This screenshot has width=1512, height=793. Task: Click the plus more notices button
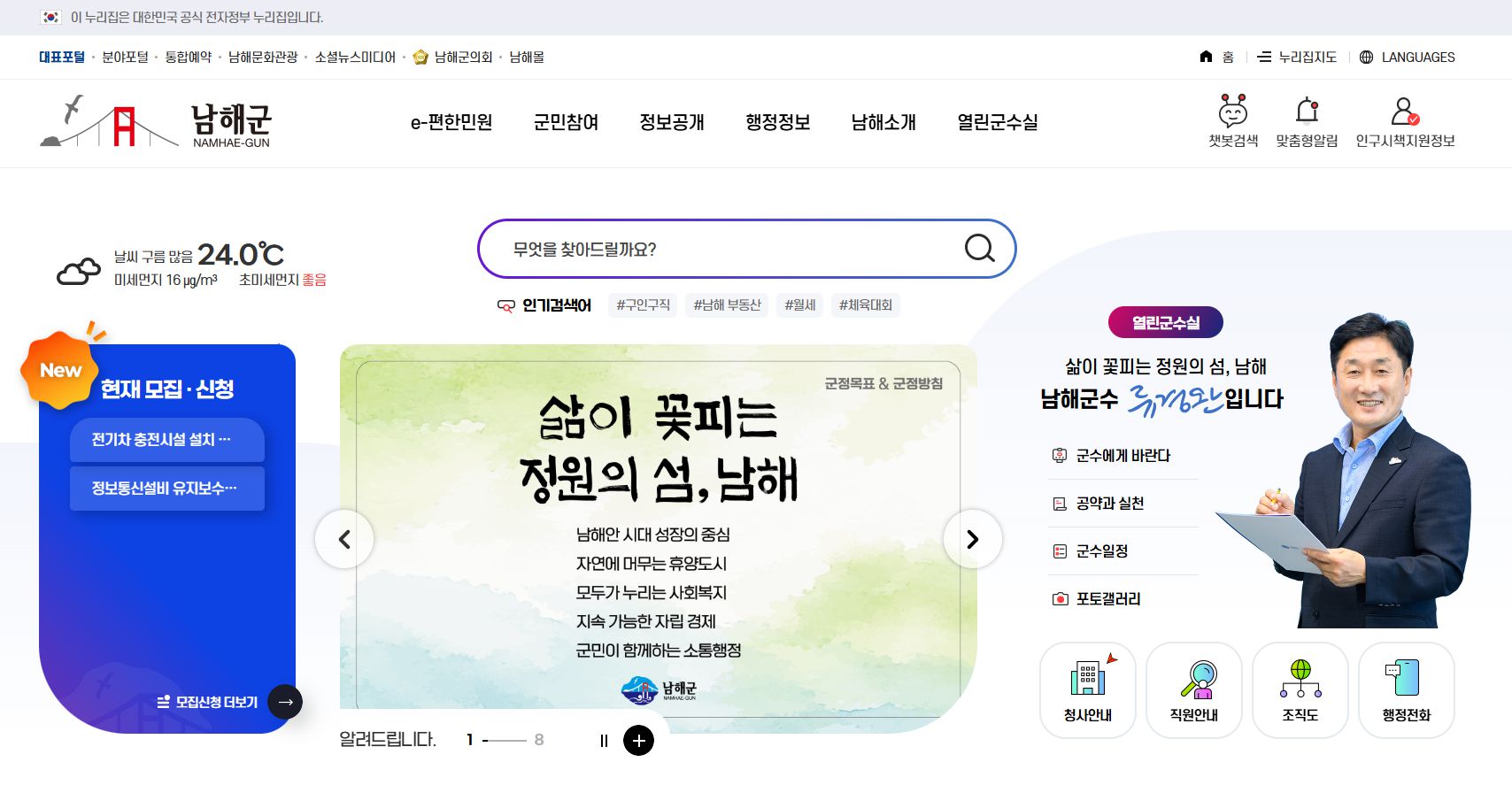pos(639,741)
